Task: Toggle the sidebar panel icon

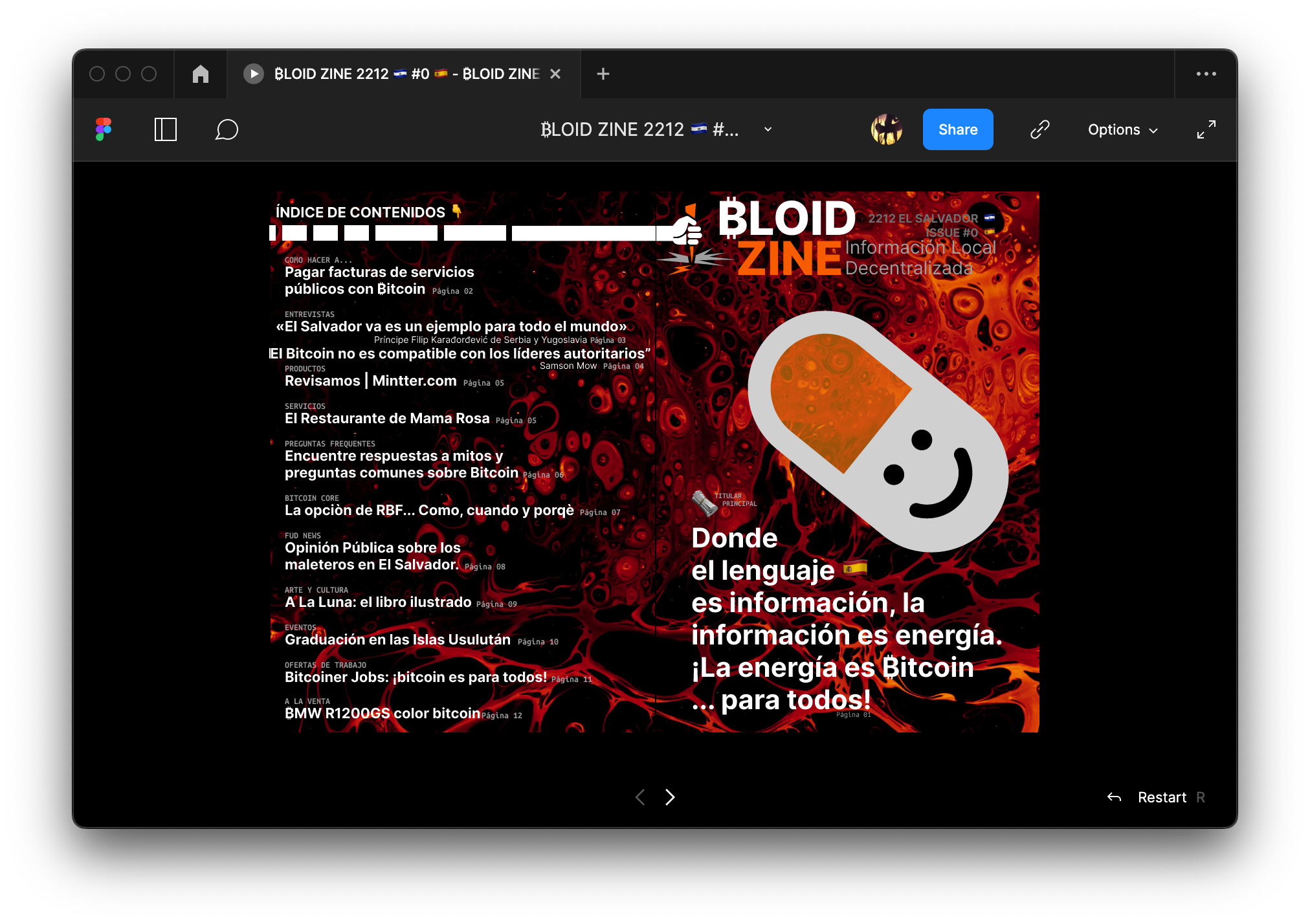Action: [166, 129]
